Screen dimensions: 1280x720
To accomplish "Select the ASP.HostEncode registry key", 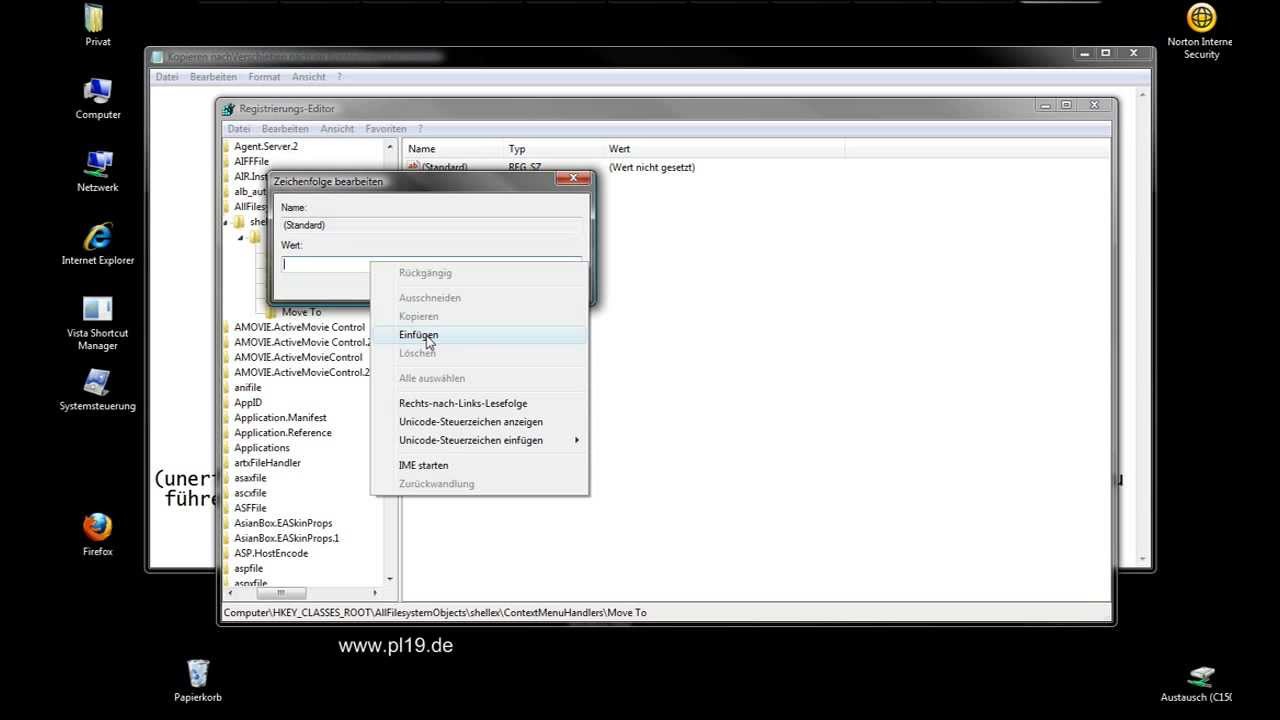I will [x=271, y=552].
